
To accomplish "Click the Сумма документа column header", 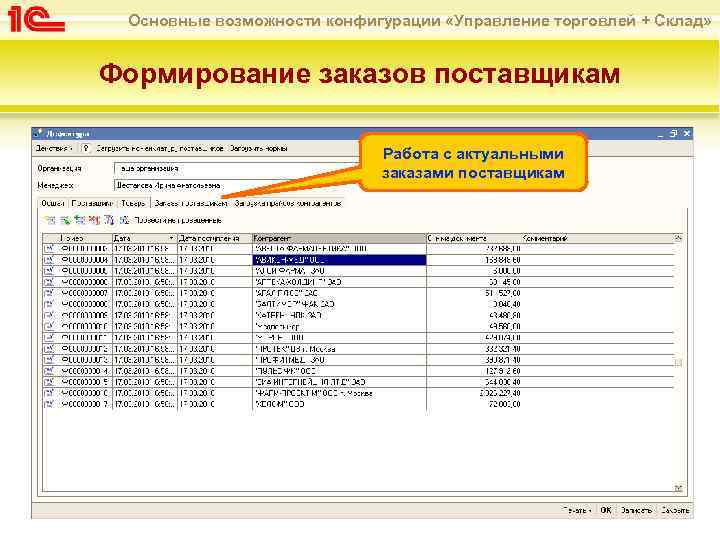I will (474, 238).
